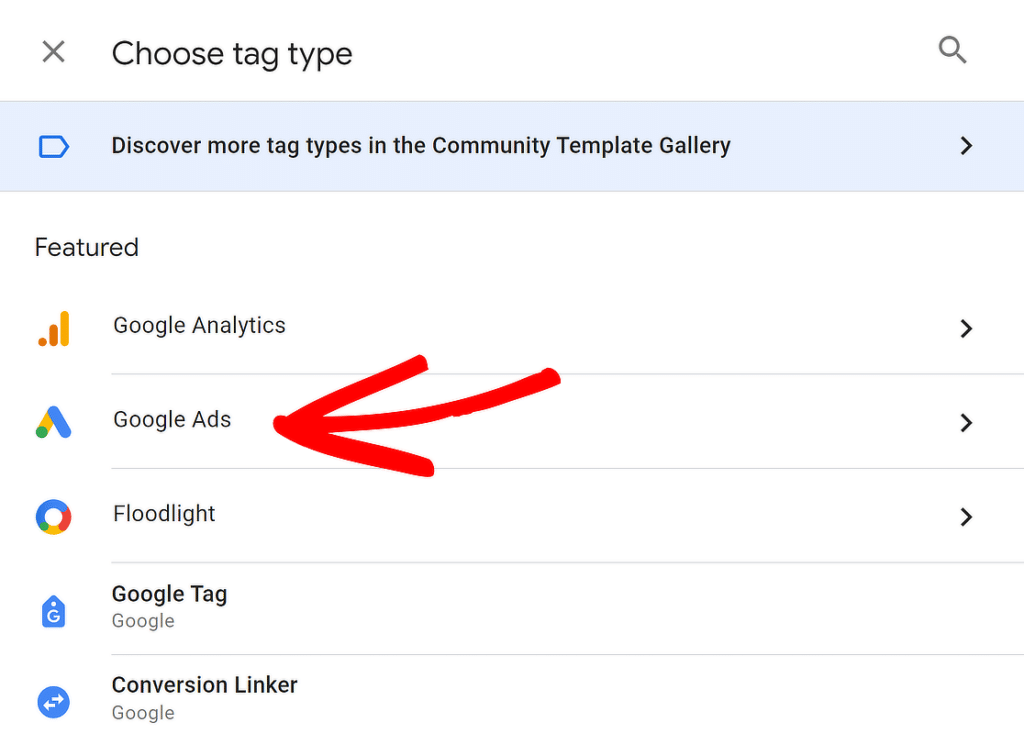Viewport: 1024px width, 745px height.
Task: Select the Google Ads tag type
Action: pyautogui.click(x=172, y=420)
